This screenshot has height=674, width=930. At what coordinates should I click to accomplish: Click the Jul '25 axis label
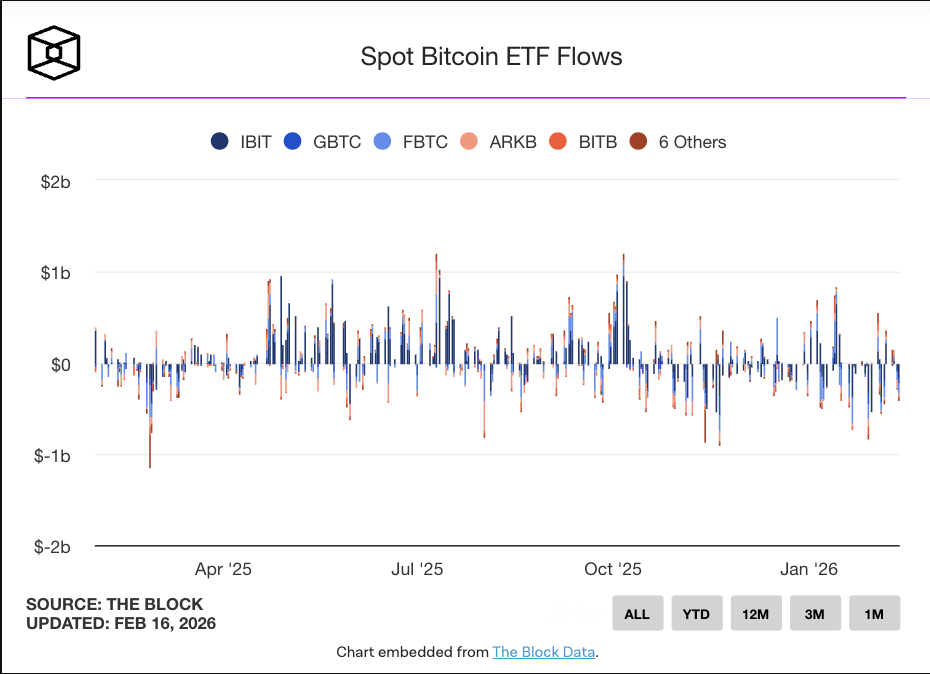click(417, 569)
